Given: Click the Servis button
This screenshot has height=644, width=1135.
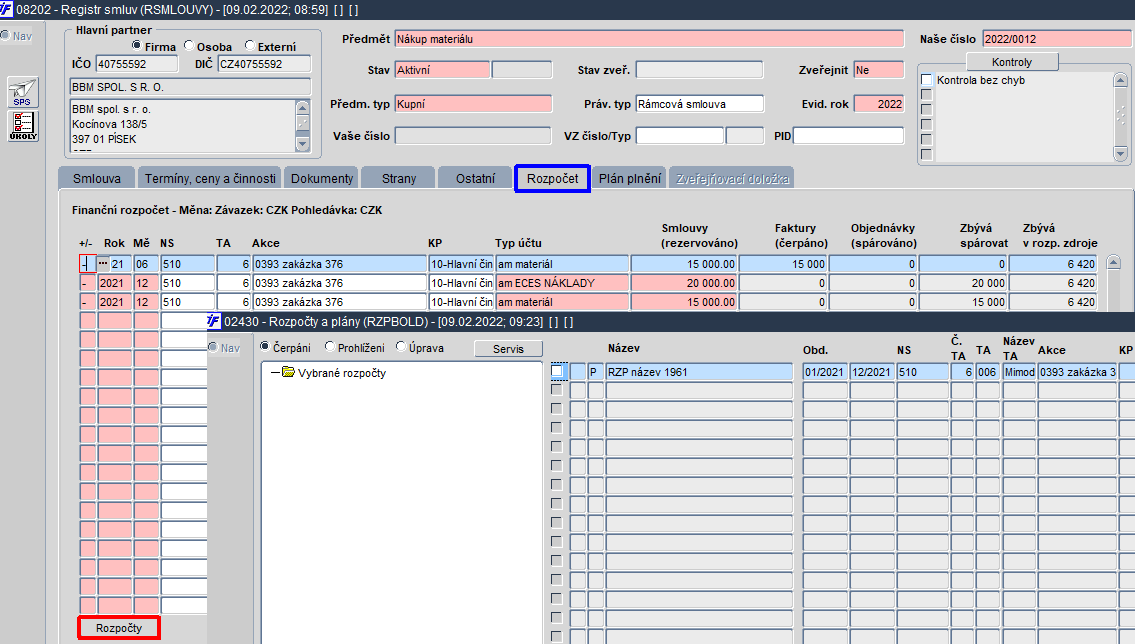Looking at the screenshot, I should (508, 349).
